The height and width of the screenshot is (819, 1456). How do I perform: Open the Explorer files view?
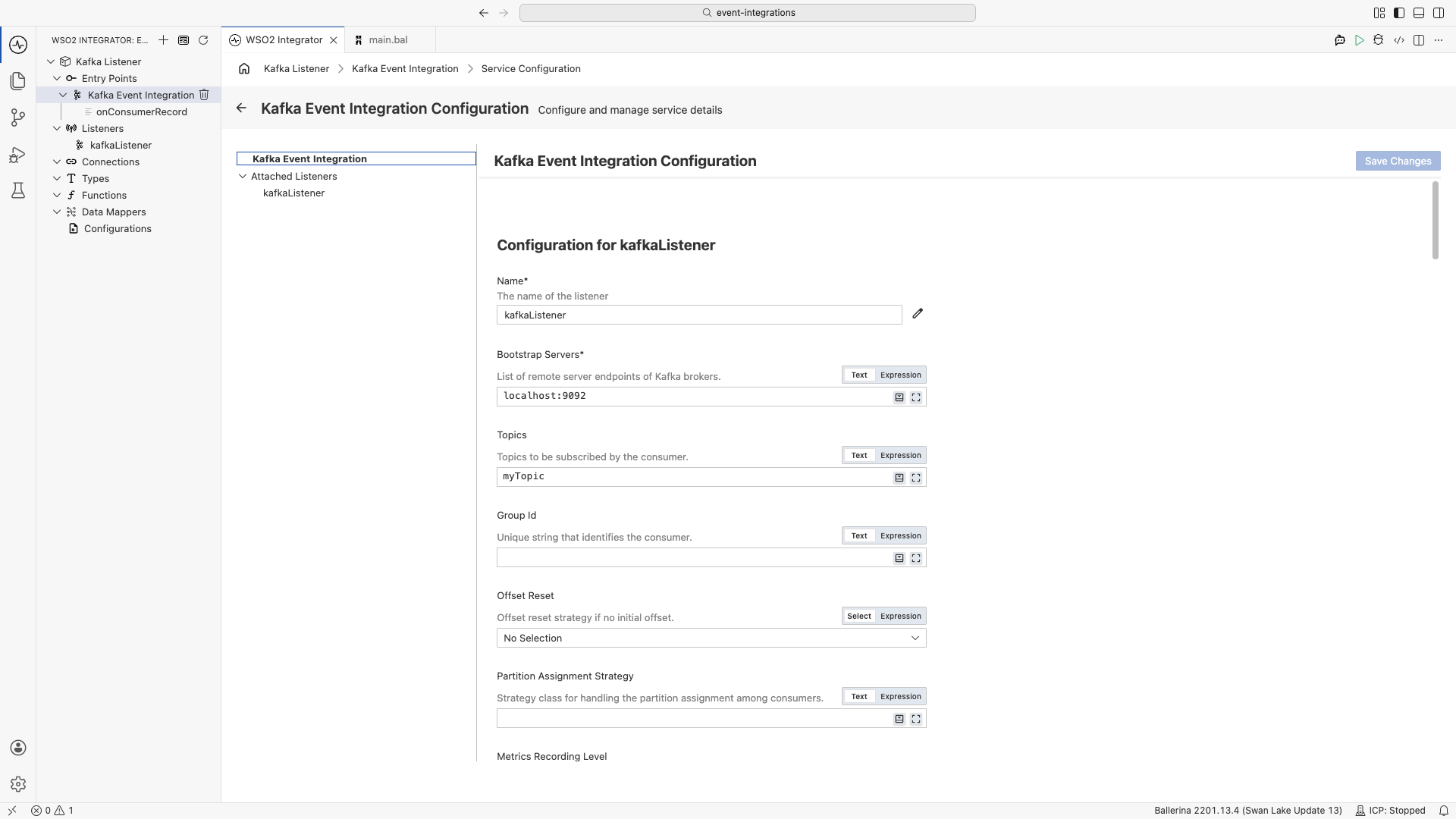click(x=18, y=80)
